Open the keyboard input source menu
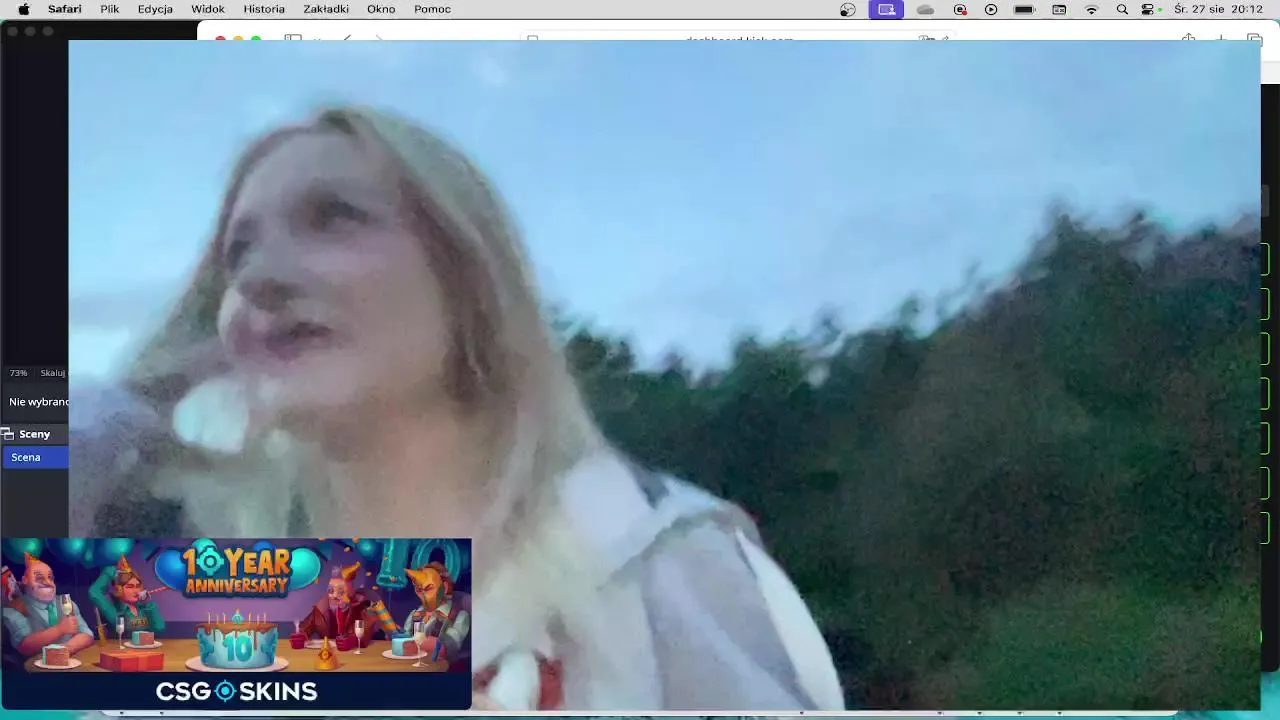This screenshot has width=1280, height=720. 1059,9
